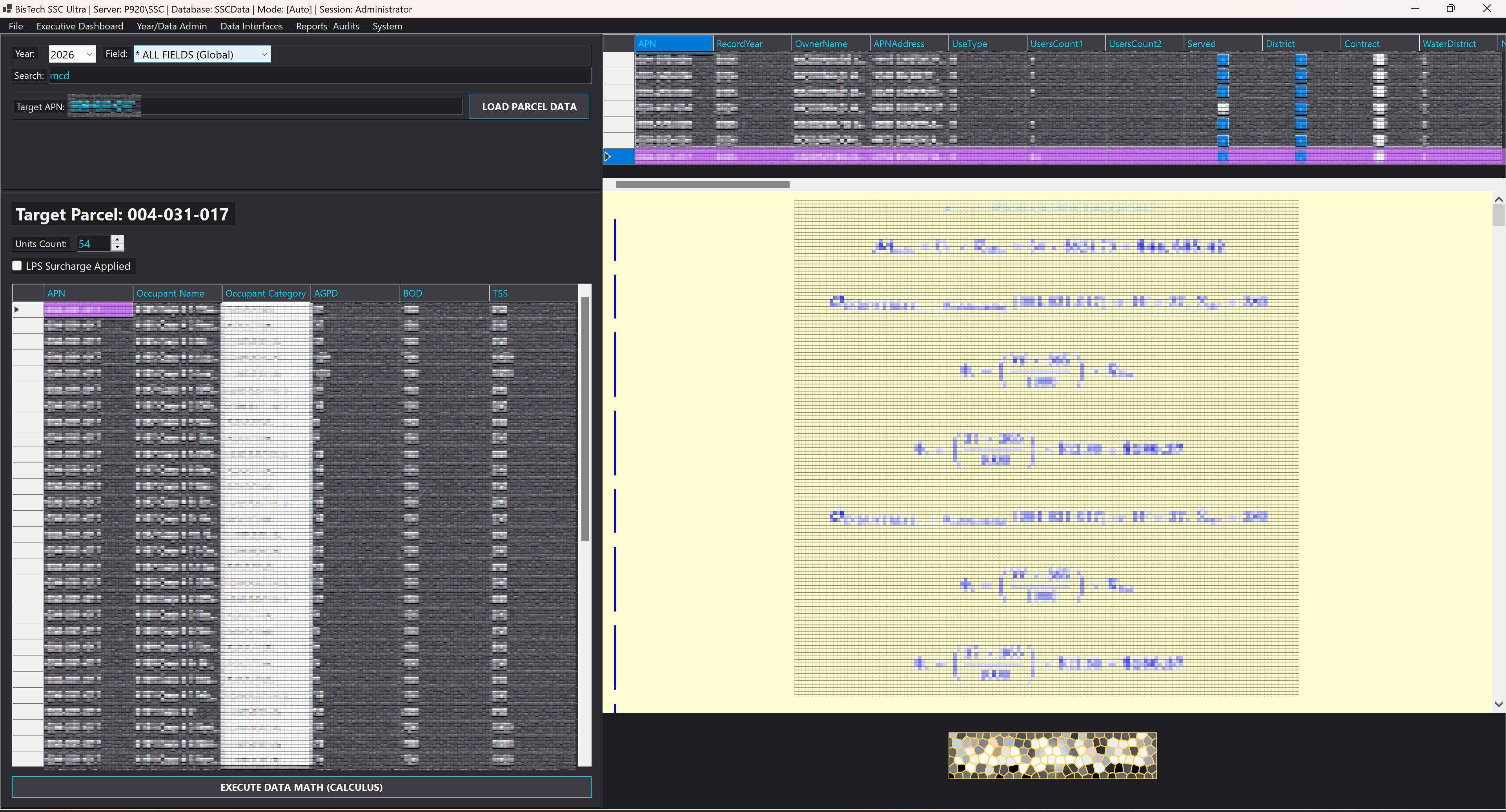This screenshot has height=812, width=1506.
Task: Sort by TSS column header
Action: click(x=533, y=293)
